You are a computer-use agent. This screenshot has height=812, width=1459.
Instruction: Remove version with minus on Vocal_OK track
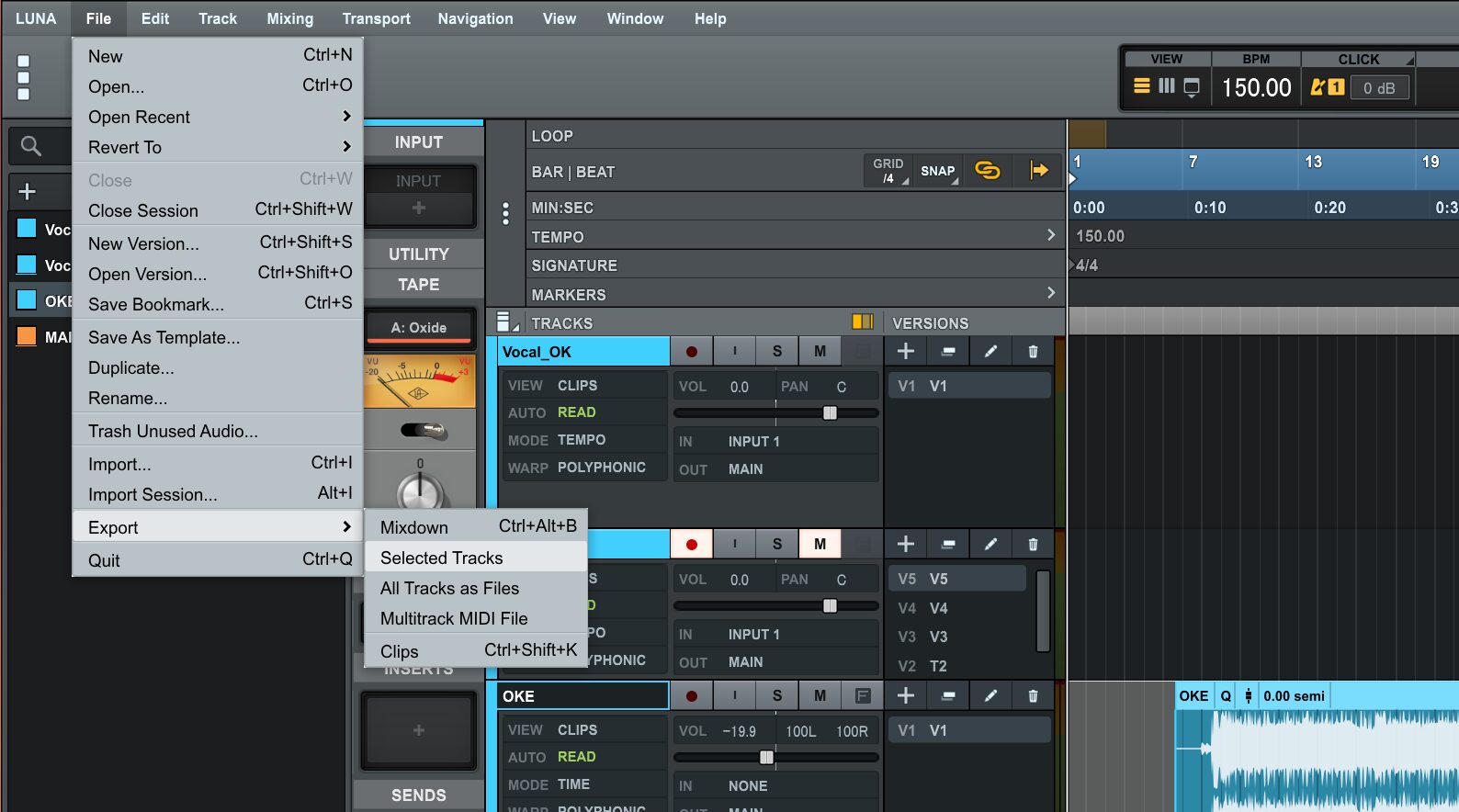click(948, 351)
